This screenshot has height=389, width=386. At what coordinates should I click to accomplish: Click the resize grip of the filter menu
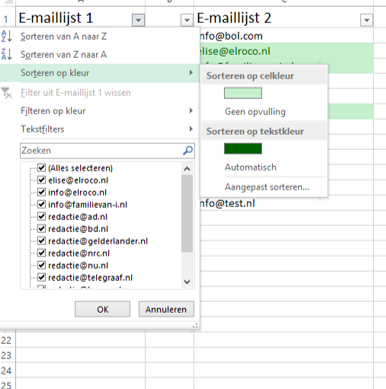coord(195,326)
